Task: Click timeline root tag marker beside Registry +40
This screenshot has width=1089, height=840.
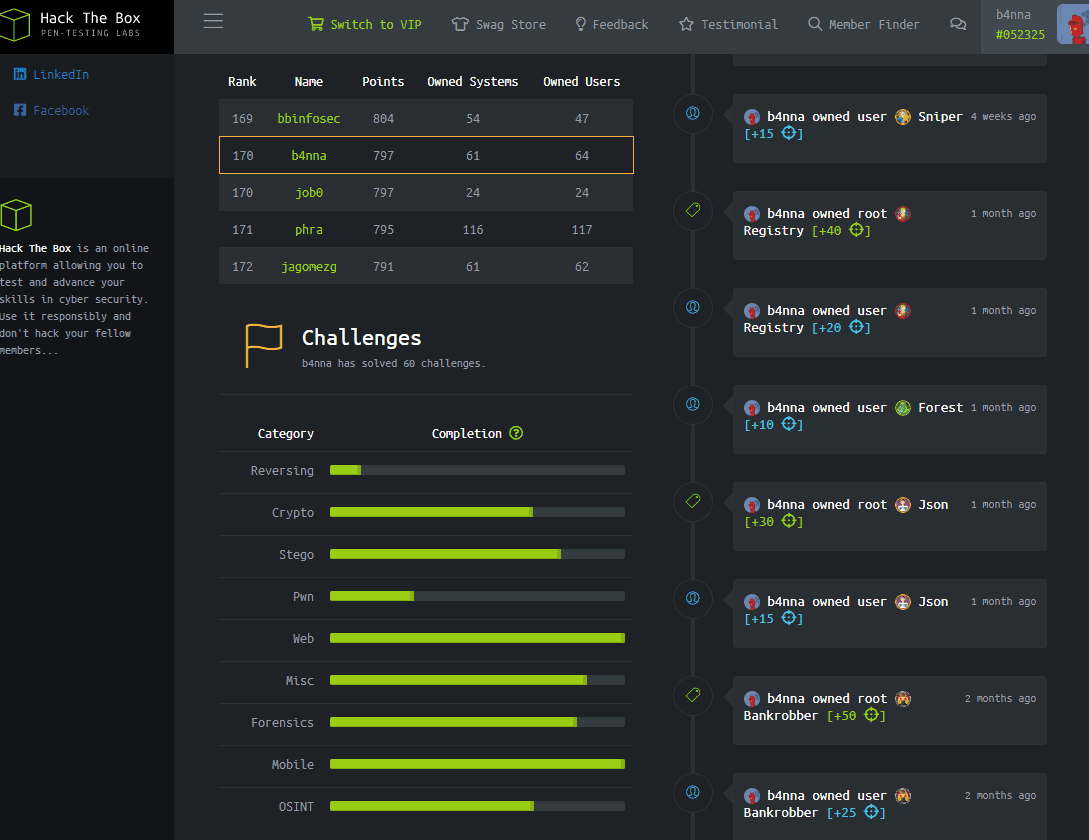Action: (x=693, y=211)
